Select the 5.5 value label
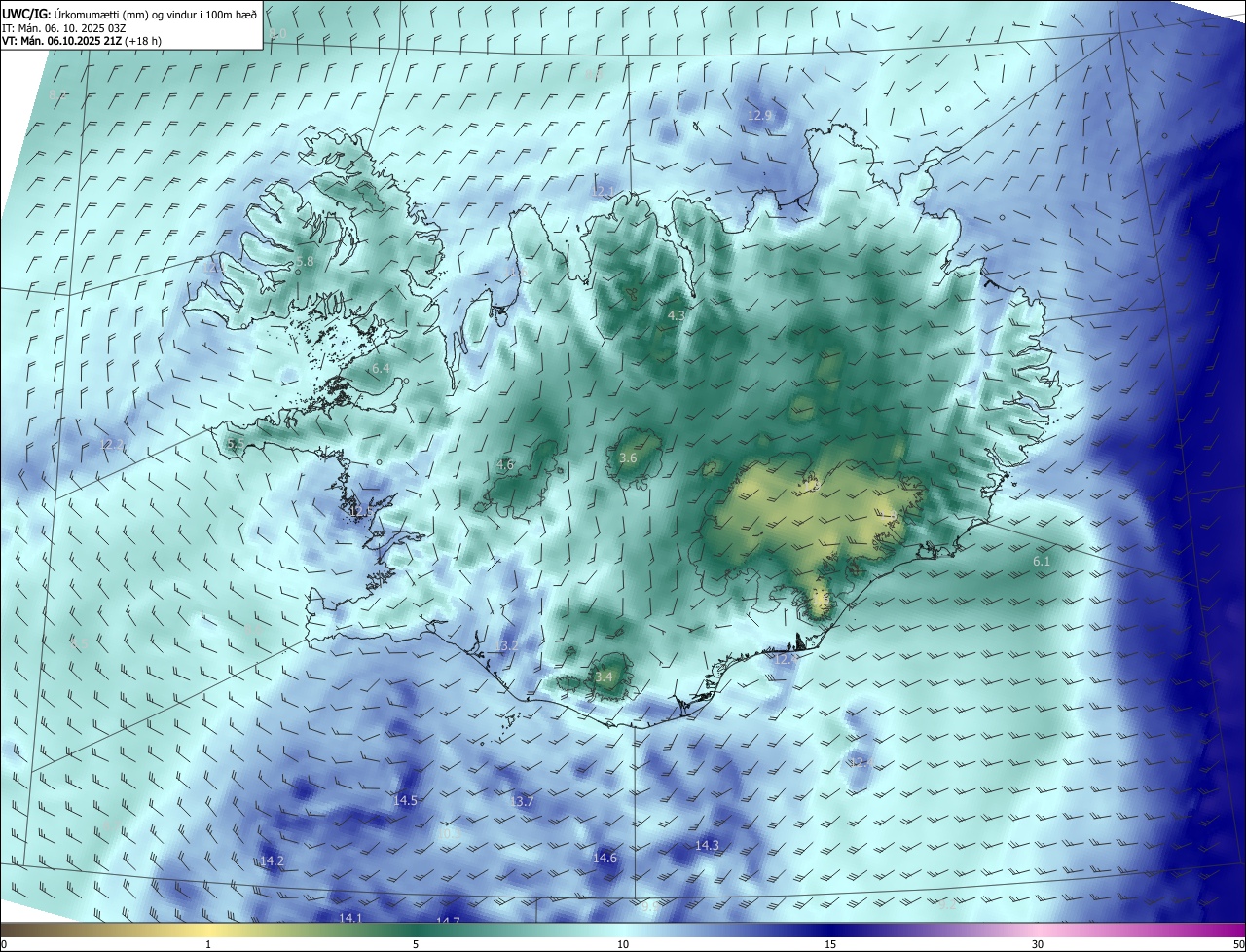Screen dimensions: 1246x952 click(235, 443)
